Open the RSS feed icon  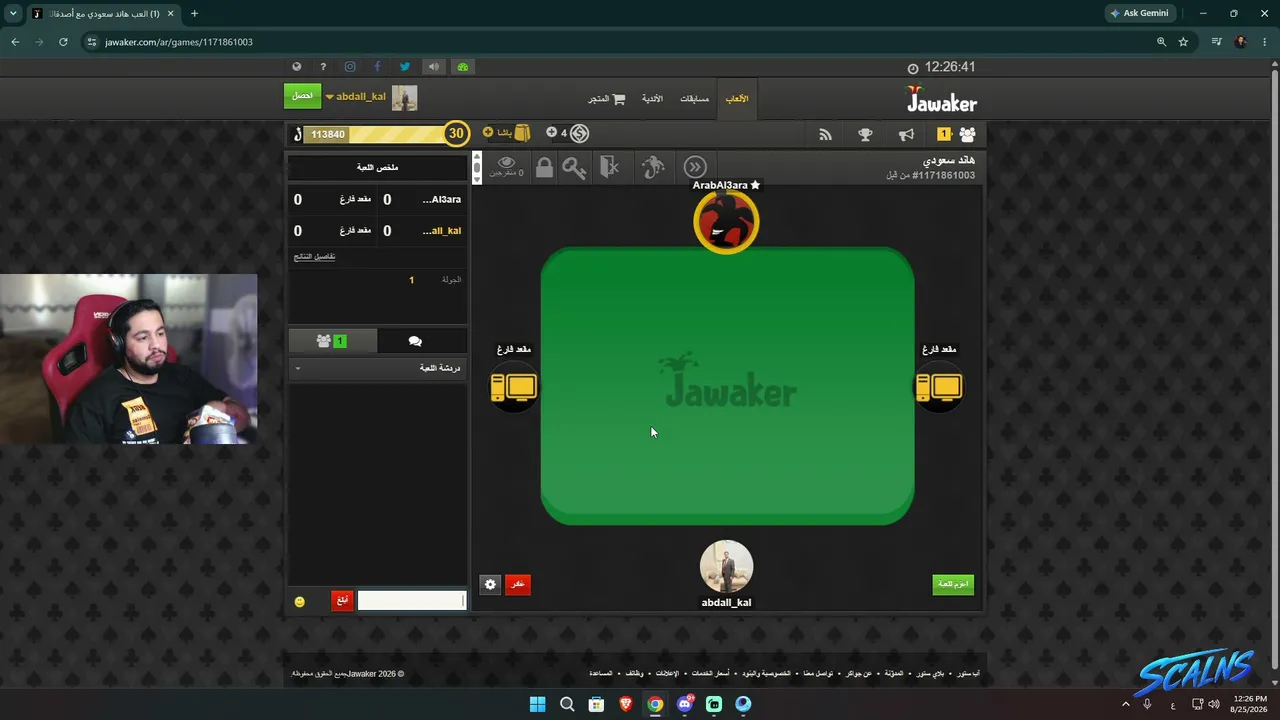[x=825, y=134]
